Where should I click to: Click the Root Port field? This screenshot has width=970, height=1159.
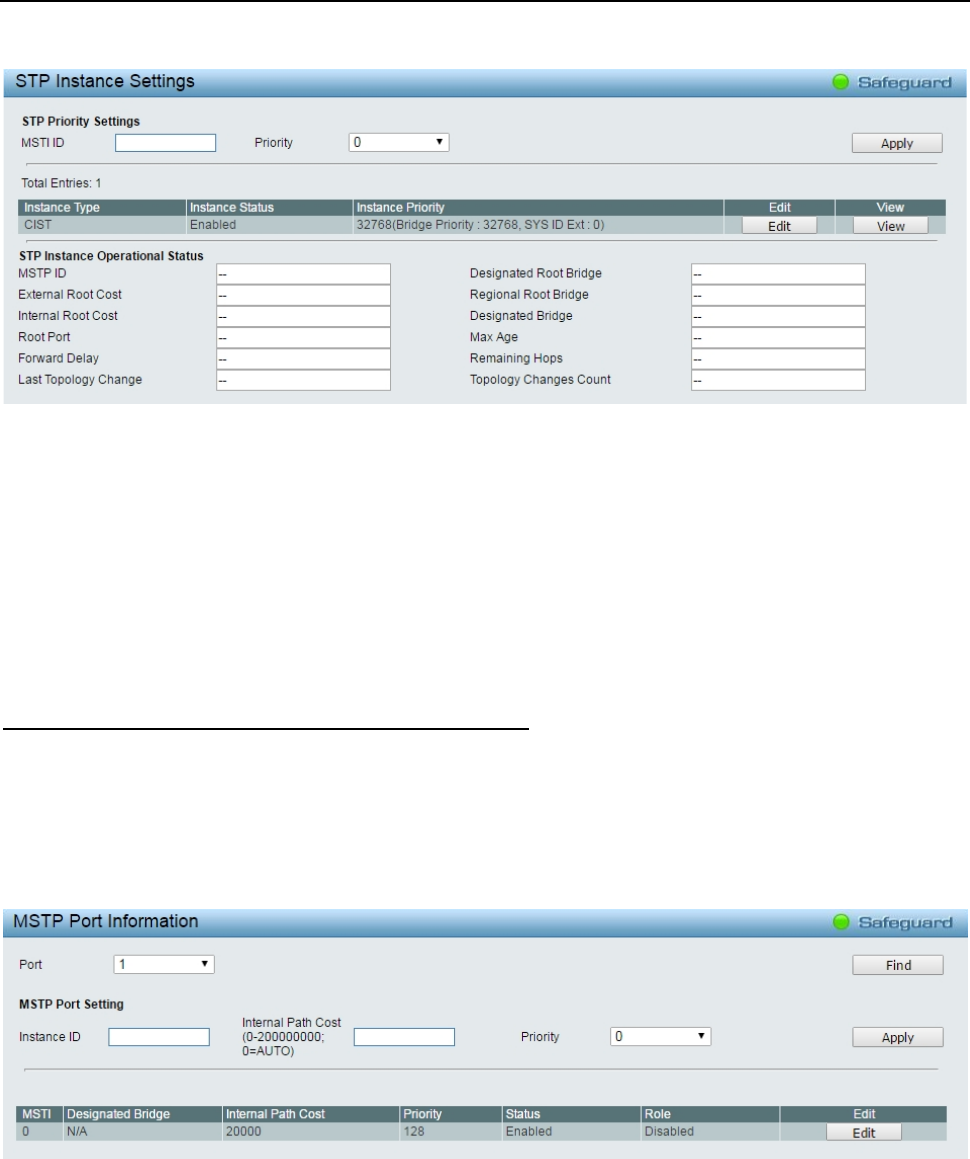pyautogui.click(x=303, y=338)
